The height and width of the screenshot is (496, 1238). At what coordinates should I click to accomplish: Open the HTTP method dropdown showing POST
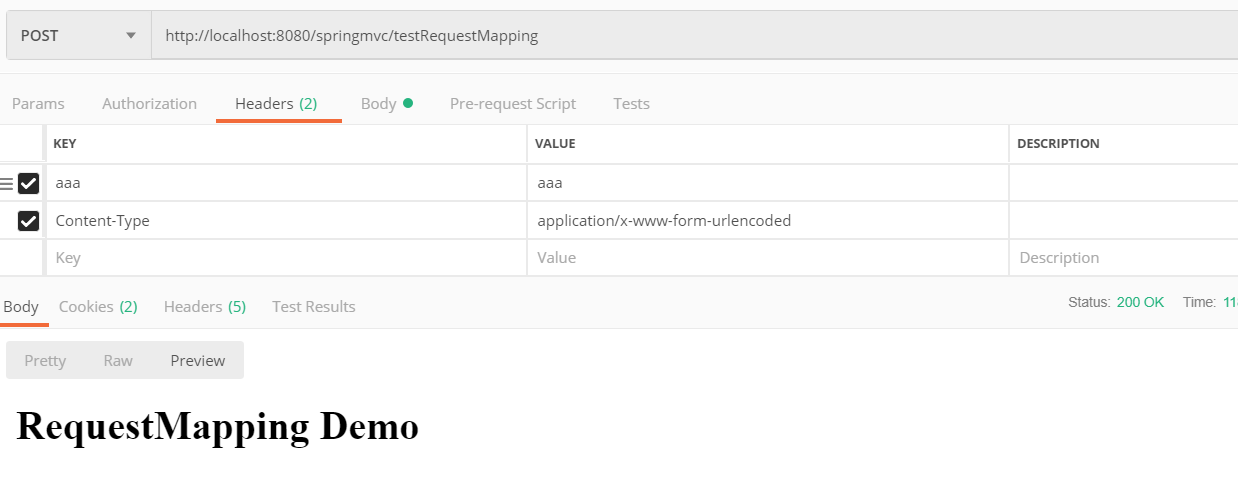[x=78, y=36]
